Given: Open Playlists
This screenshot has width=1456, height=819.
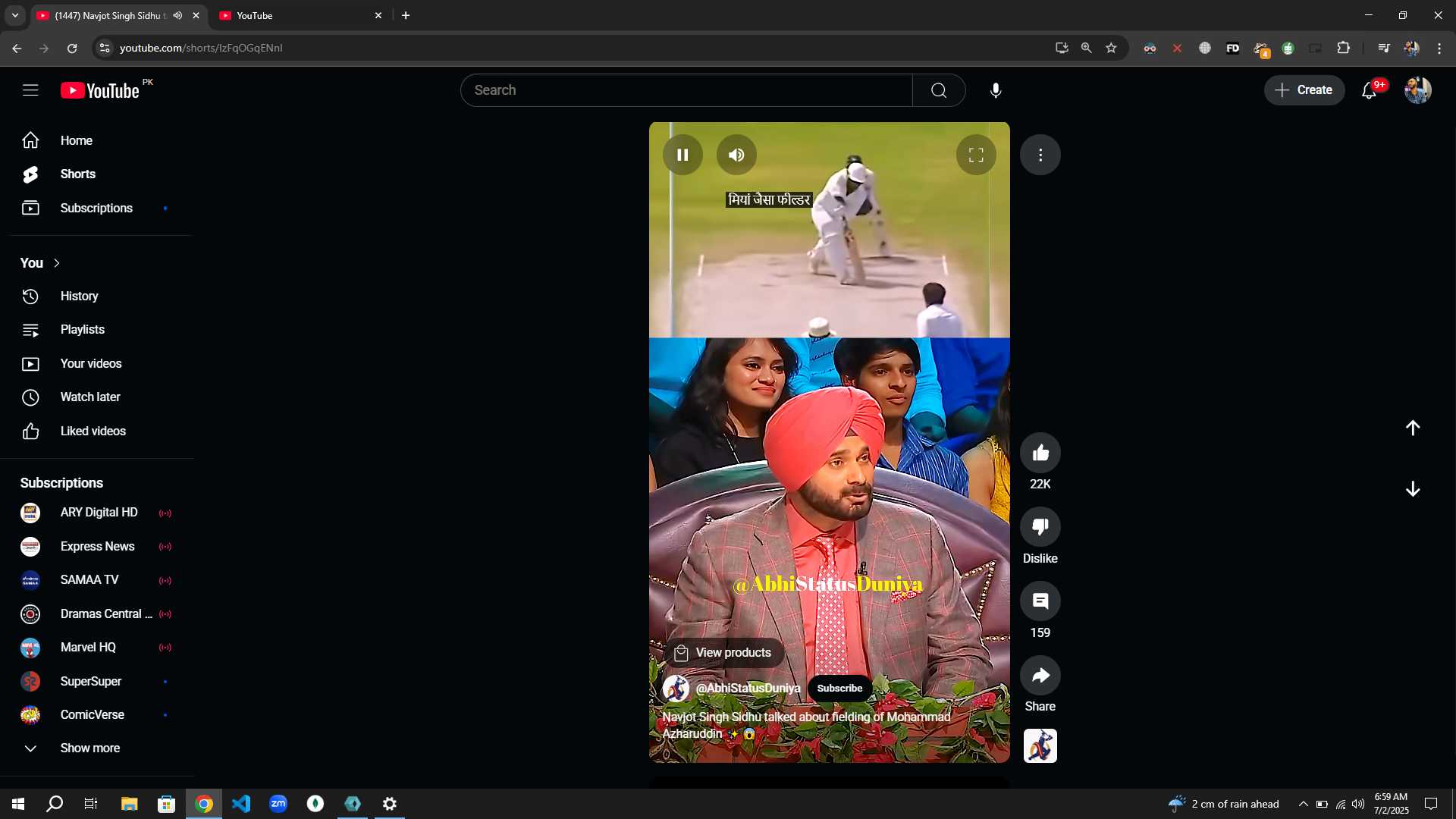Looking at the screenshot, I should click(97, 330).
